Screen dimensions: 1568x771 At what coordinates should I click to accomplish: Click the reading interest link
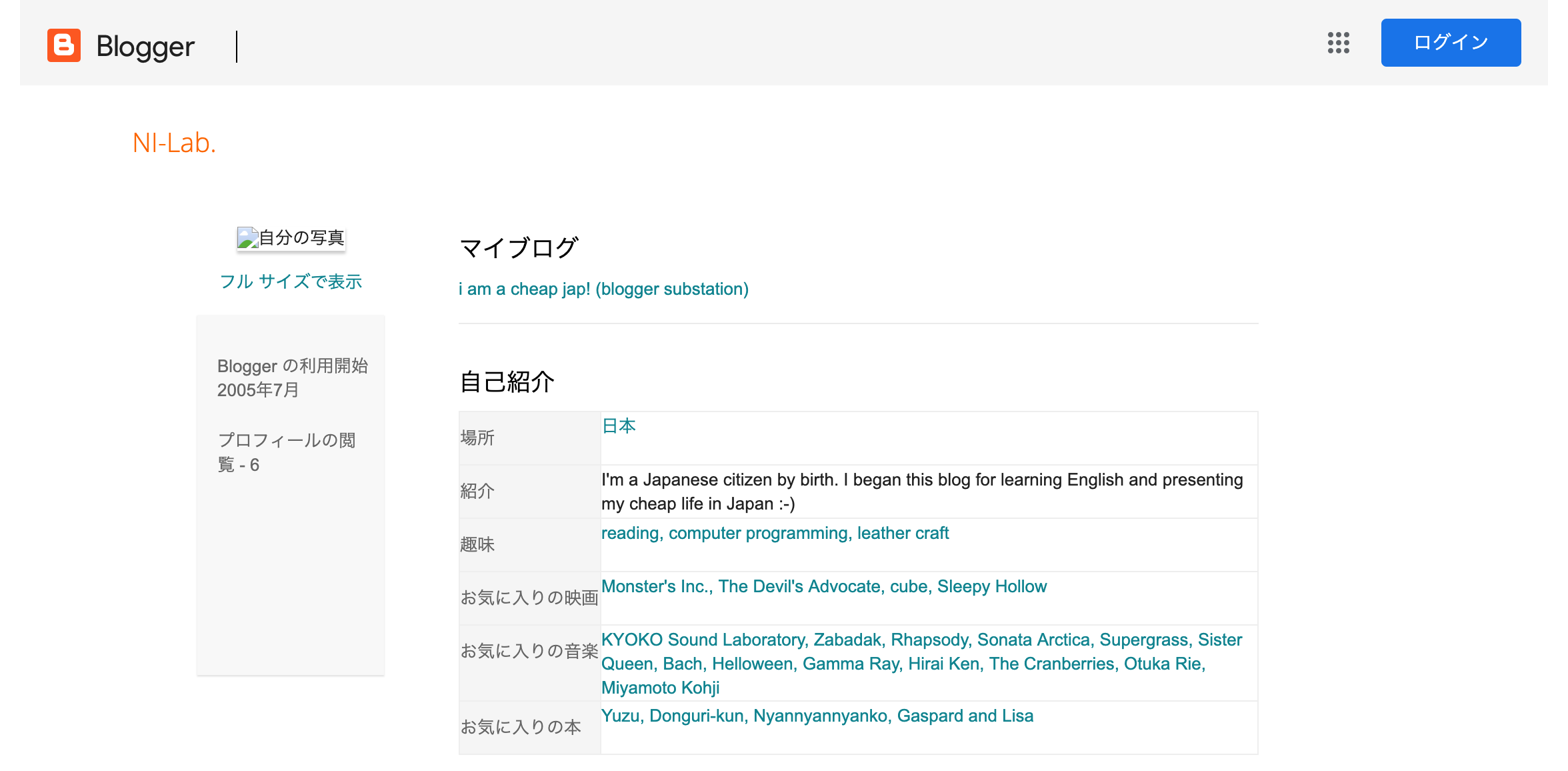(630, 533)
